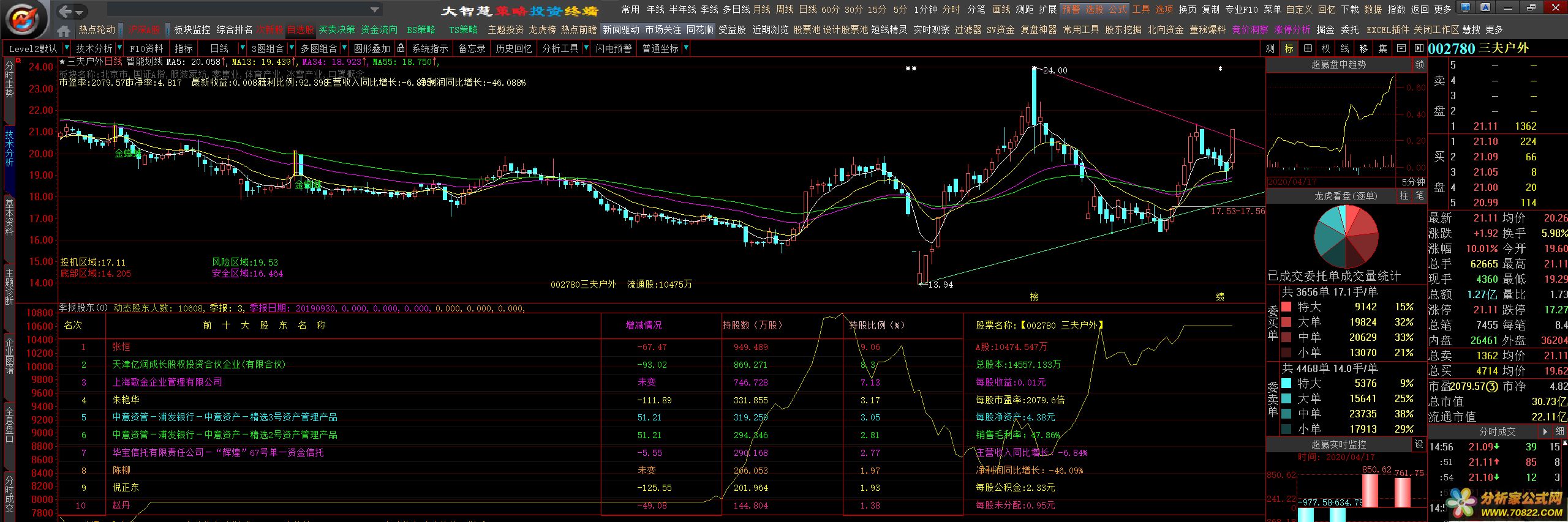Click the play arrow beside 分时成交

point(1545,431)
